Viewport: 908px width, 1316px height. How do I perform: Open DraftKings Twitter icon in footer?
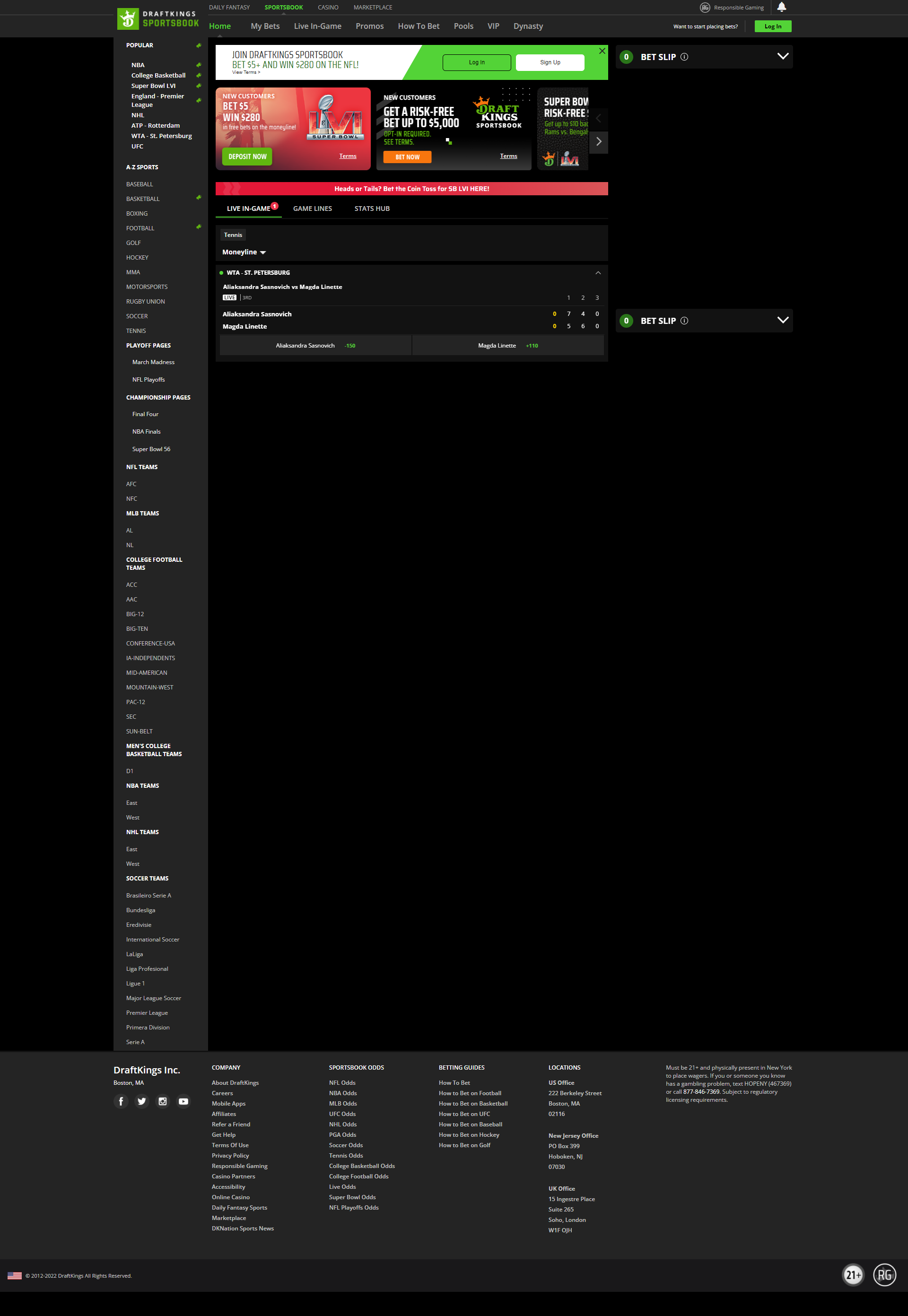[x=142, y=1101]
